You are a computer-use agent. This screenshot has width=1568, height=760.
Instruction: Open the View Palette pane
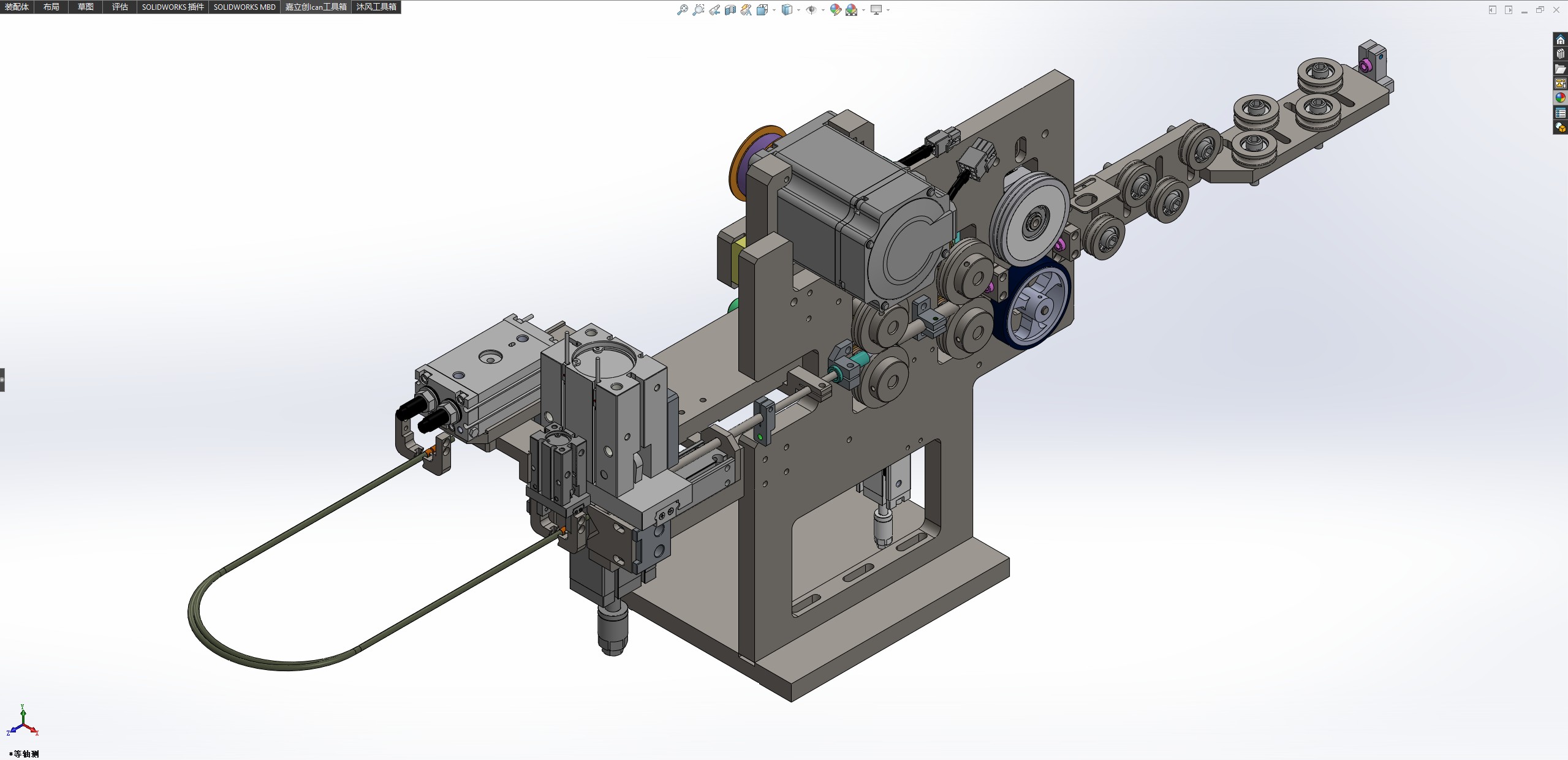(1560, 83)
